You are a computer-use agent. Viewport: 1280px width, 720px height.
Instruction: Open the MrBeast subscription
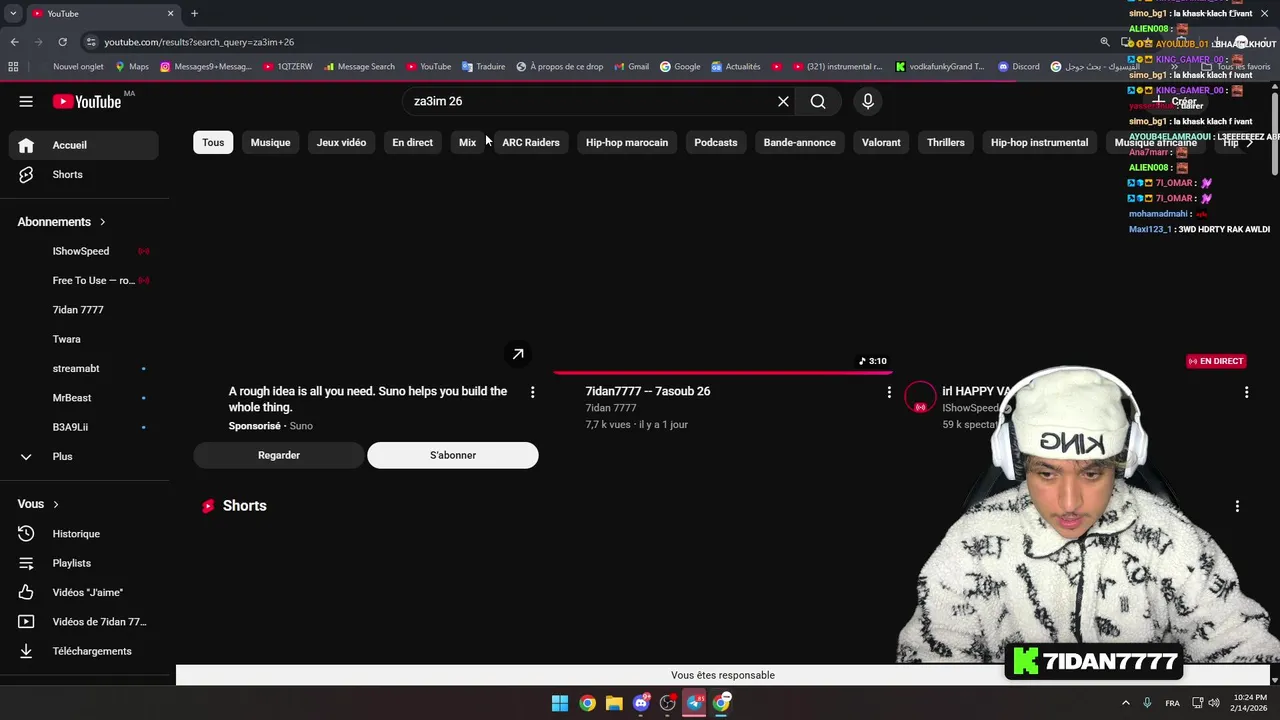click(x=84, y=398)
